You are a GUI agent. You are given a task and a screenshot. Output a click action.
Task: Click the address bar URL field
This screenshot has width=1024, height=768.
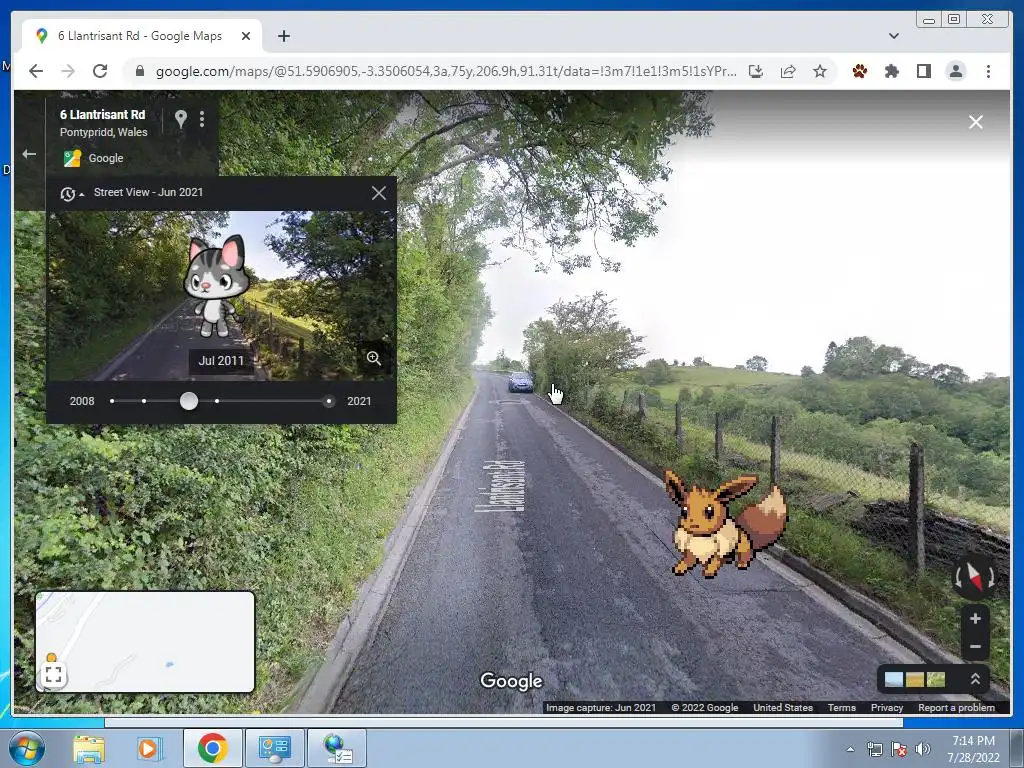point(445,71)
